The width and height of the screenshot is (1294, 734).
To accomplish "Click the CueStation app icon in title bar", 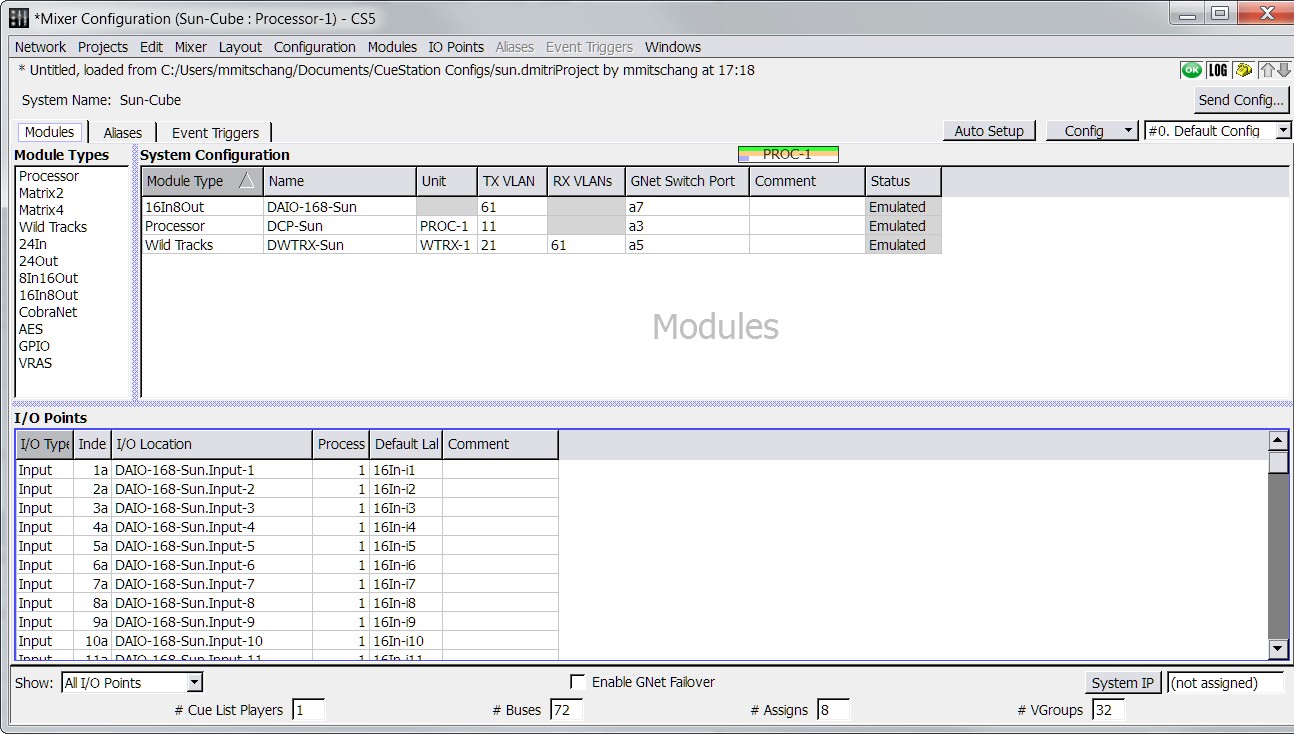I will 18,17.
